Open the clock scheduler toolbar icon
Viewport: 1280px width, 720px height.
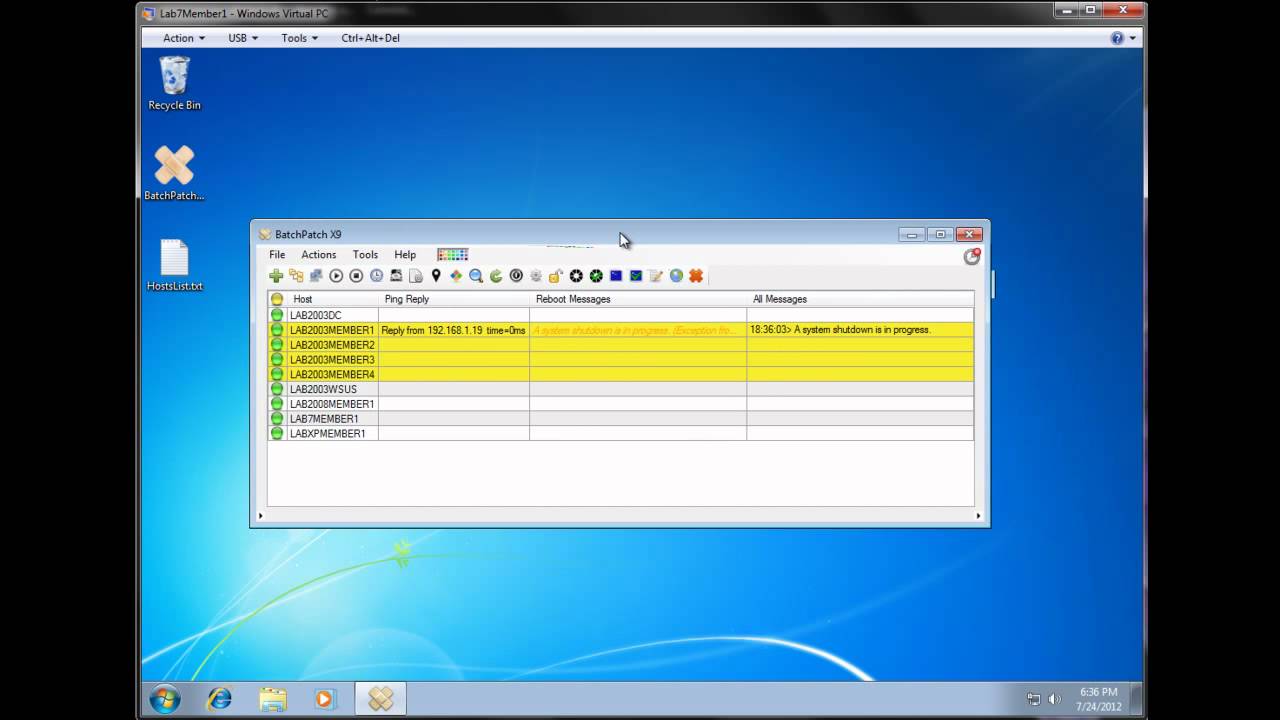376,276
